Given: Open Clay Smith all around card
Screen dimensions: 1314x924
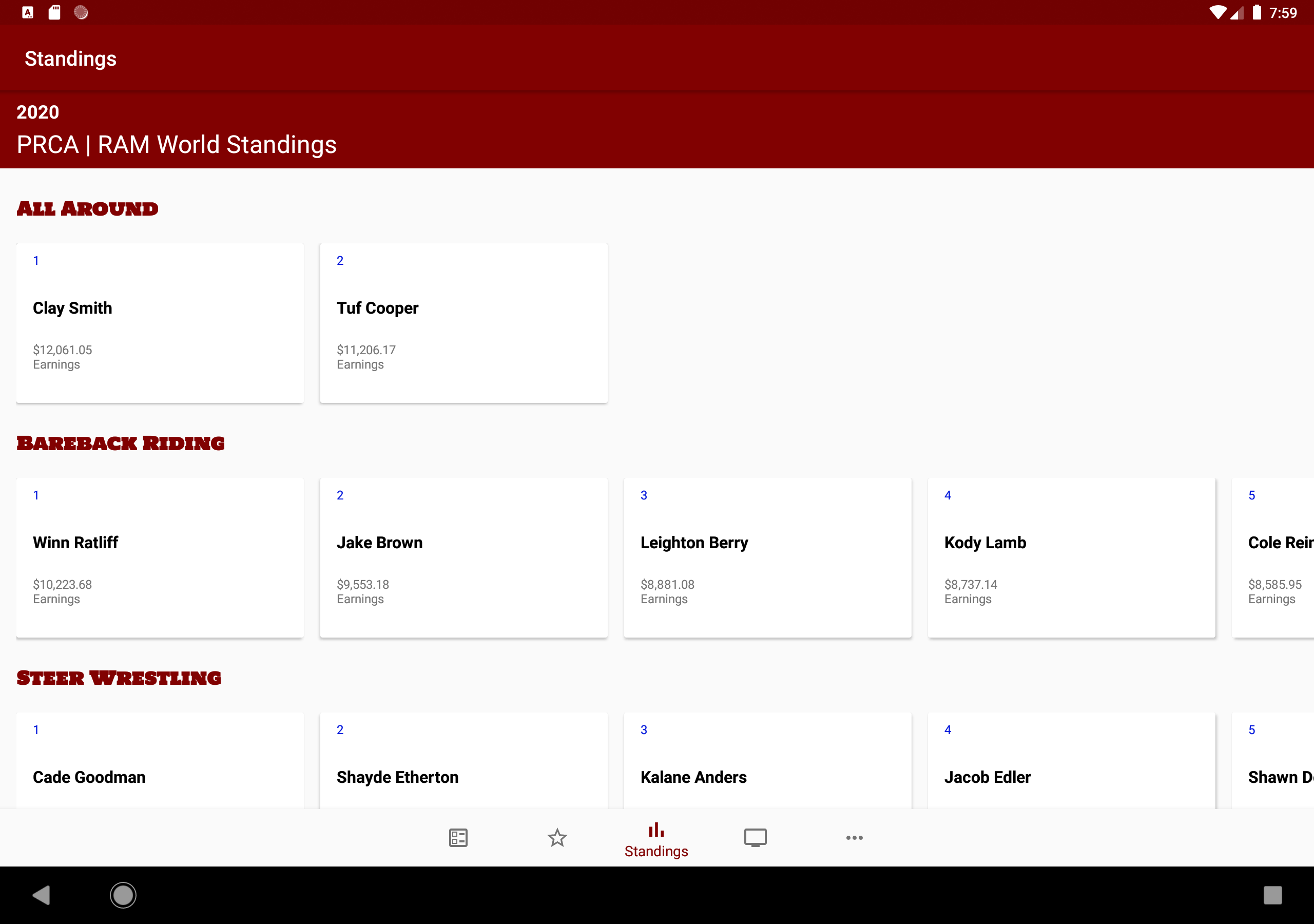Looking at the screenshot, I should [160, 323].
